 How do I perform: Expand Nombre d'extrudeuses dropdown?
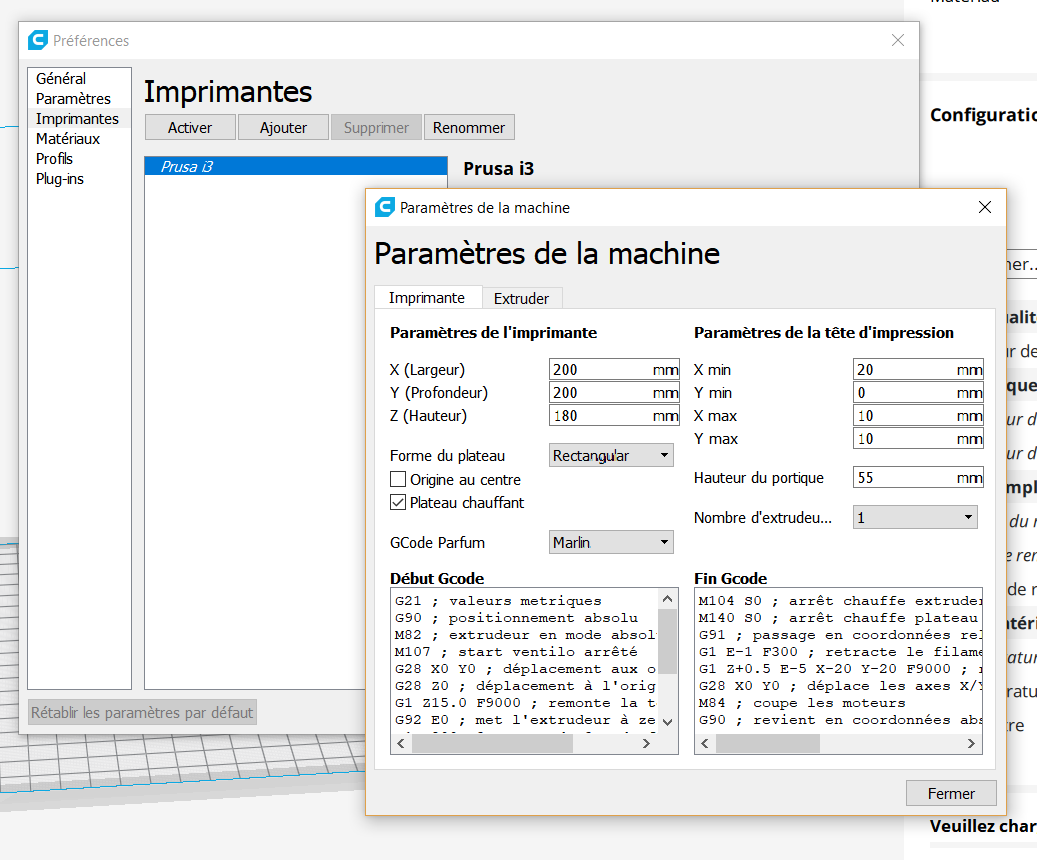915,517
